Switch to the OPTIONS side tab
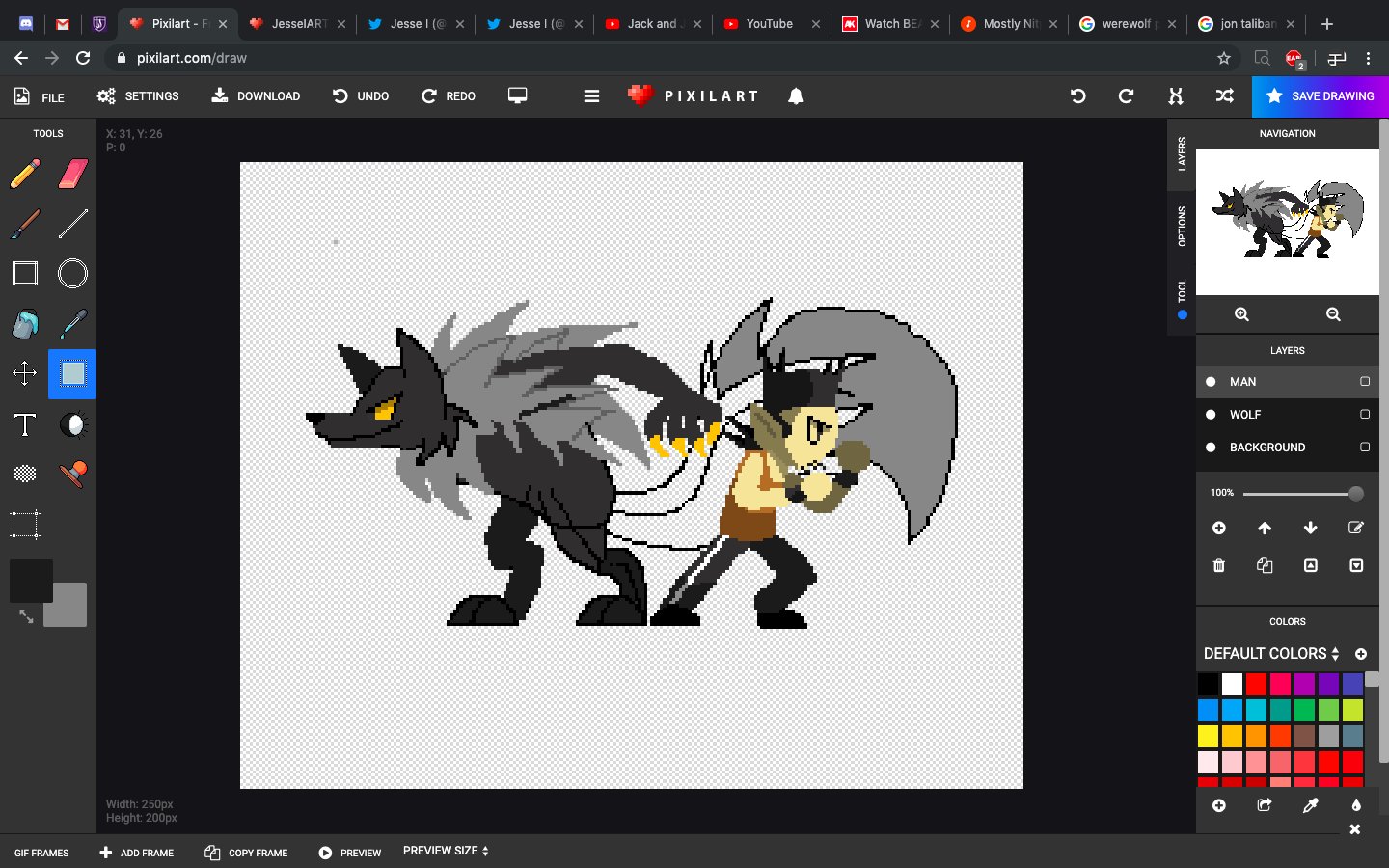Screen dimensions: 1389x868 coord(1182,226)
